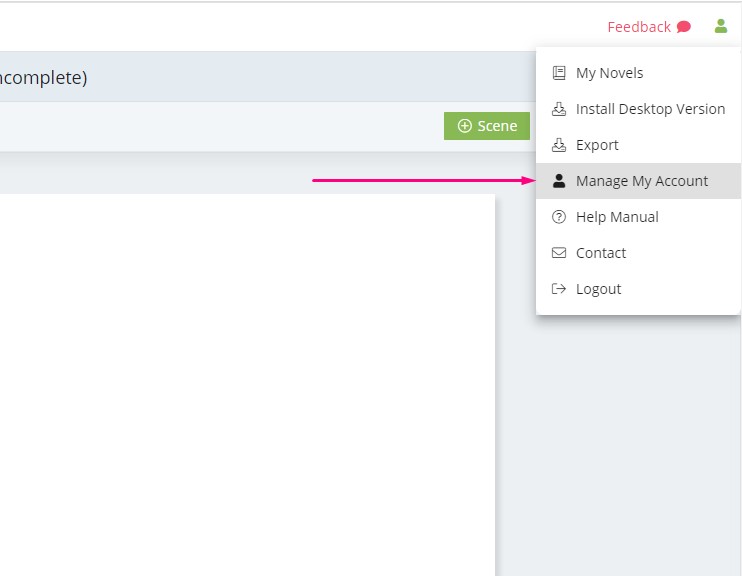Click the export tray icon beside Export
Screen dimensions: 742x576
[x=559, y=145]
